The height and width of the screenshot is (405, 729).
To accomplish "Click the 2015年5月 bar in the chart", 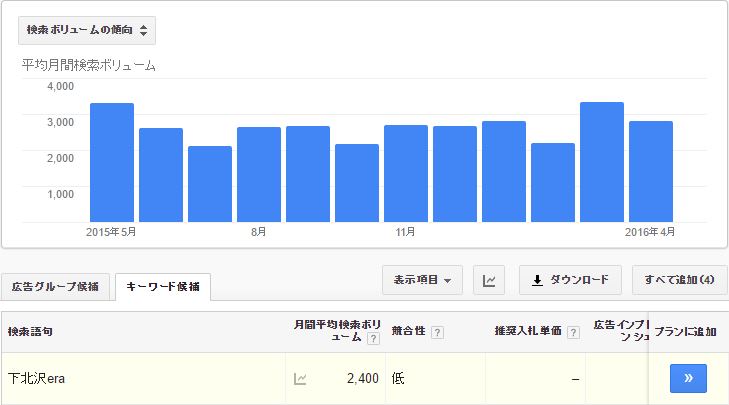I will pos(112,162).
